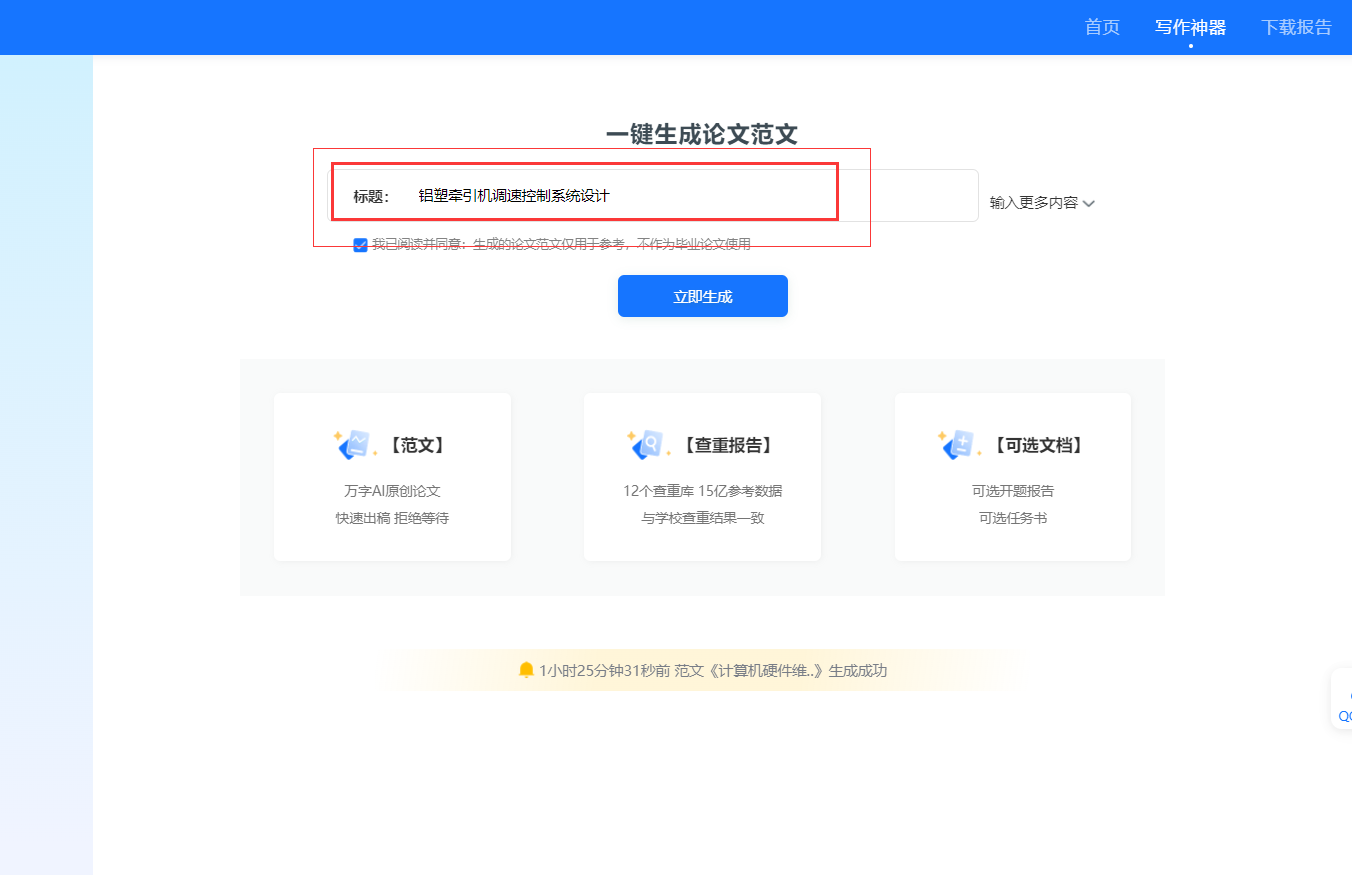Click the 可选开题报告 text
Screen dimensions: 1352x875
coord(1013,491)
